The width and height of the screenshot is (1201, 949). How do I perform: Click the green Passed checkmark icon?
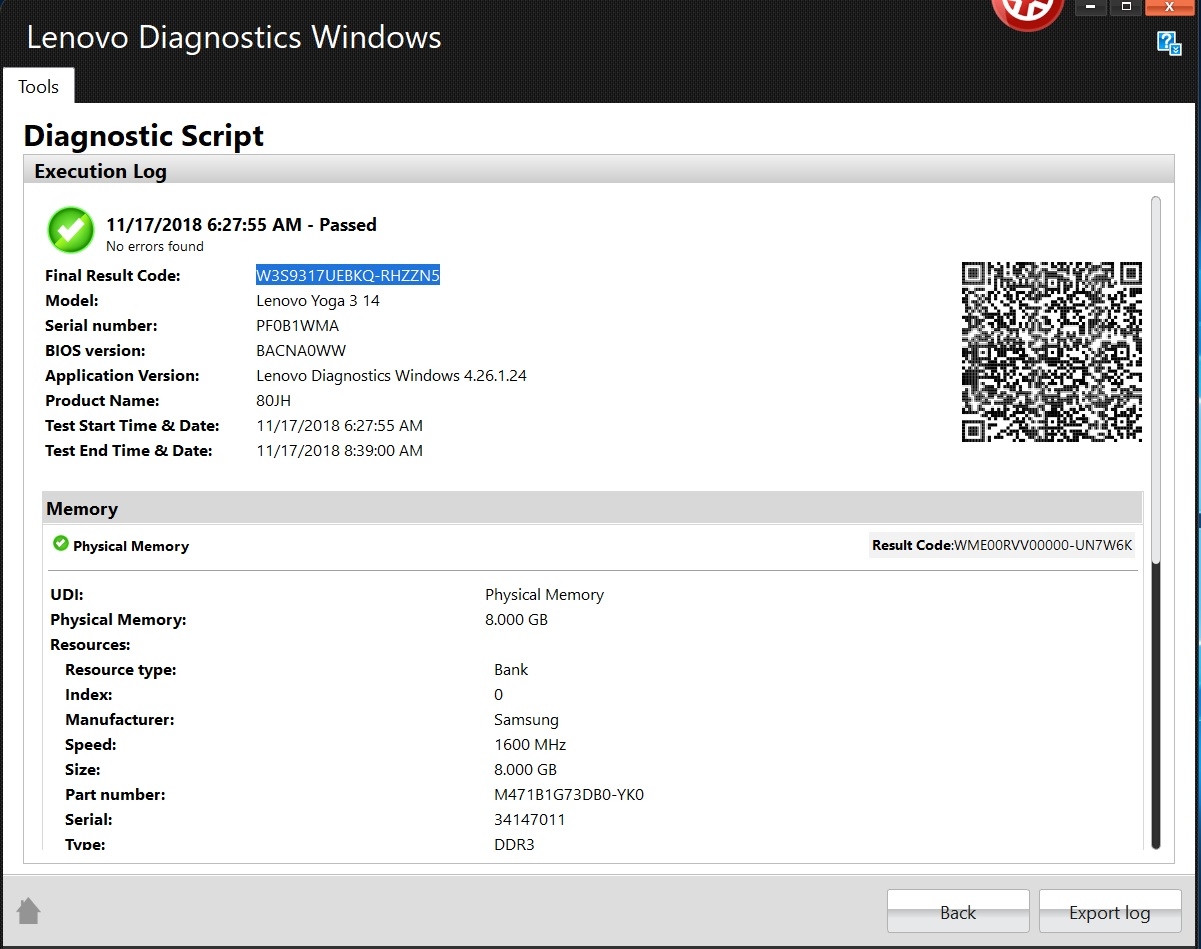point(71,230)
